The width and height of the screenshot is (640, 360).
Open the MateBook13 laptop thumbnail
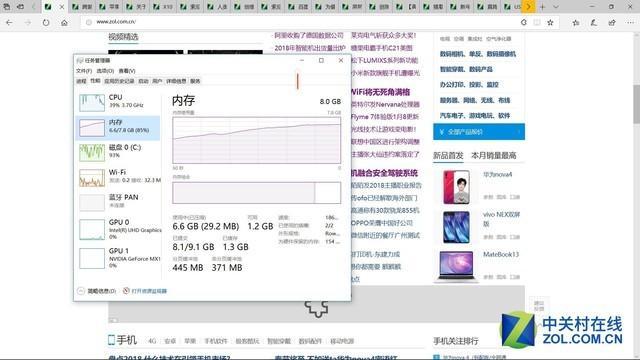[x=456, y=266]
